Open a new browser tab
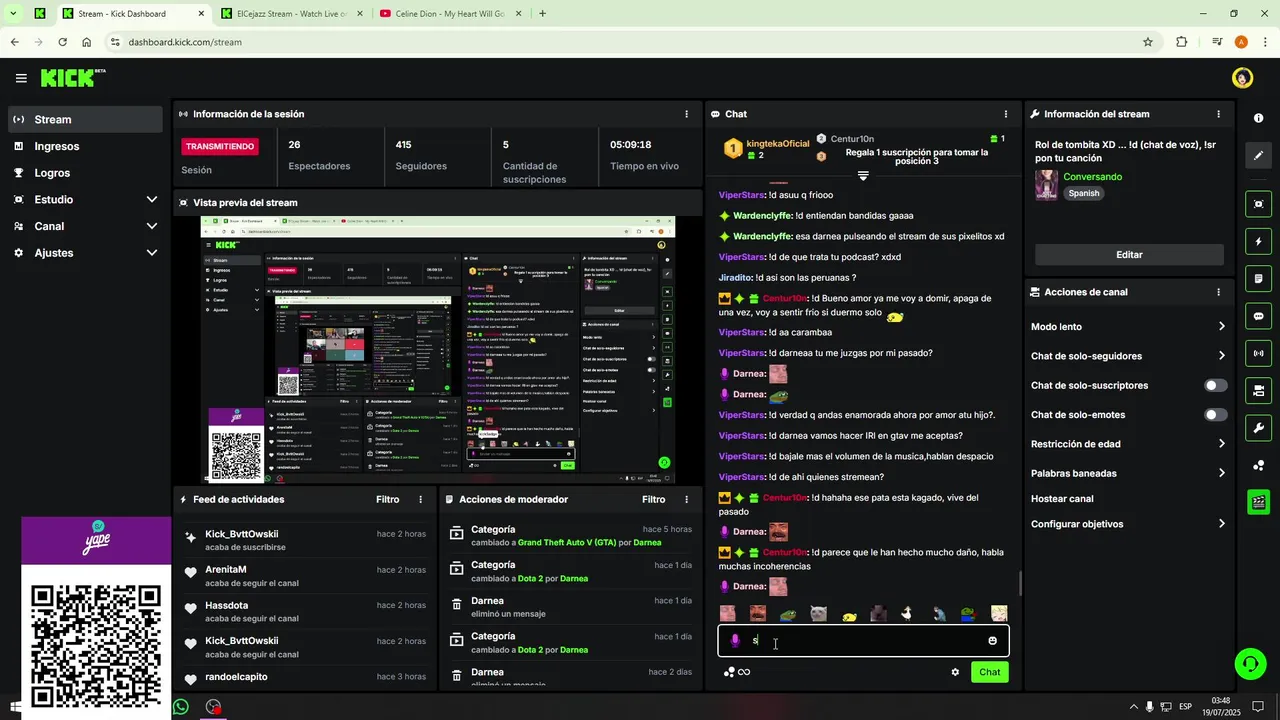This screenshot has height=720, width=1280. 543,14
